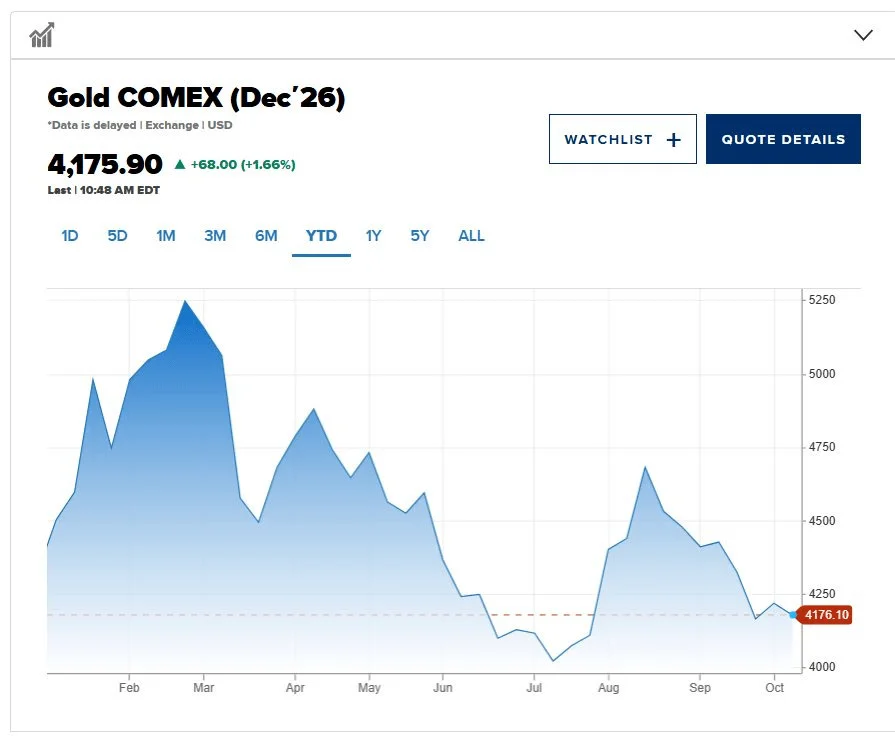Select the 5D chart range

click(117, 236)
